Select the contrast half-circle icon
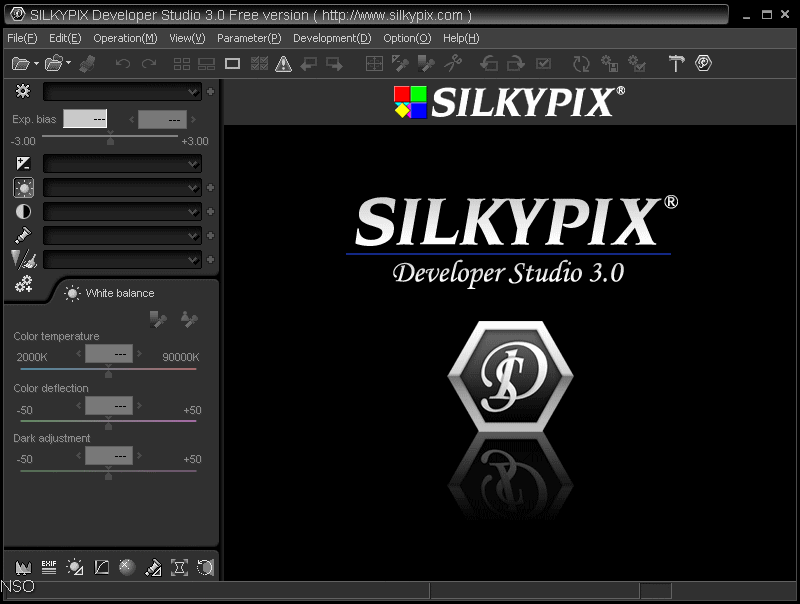Image resolution: width=800 pixels, height=604 pixels. click(x=23, y=212)
